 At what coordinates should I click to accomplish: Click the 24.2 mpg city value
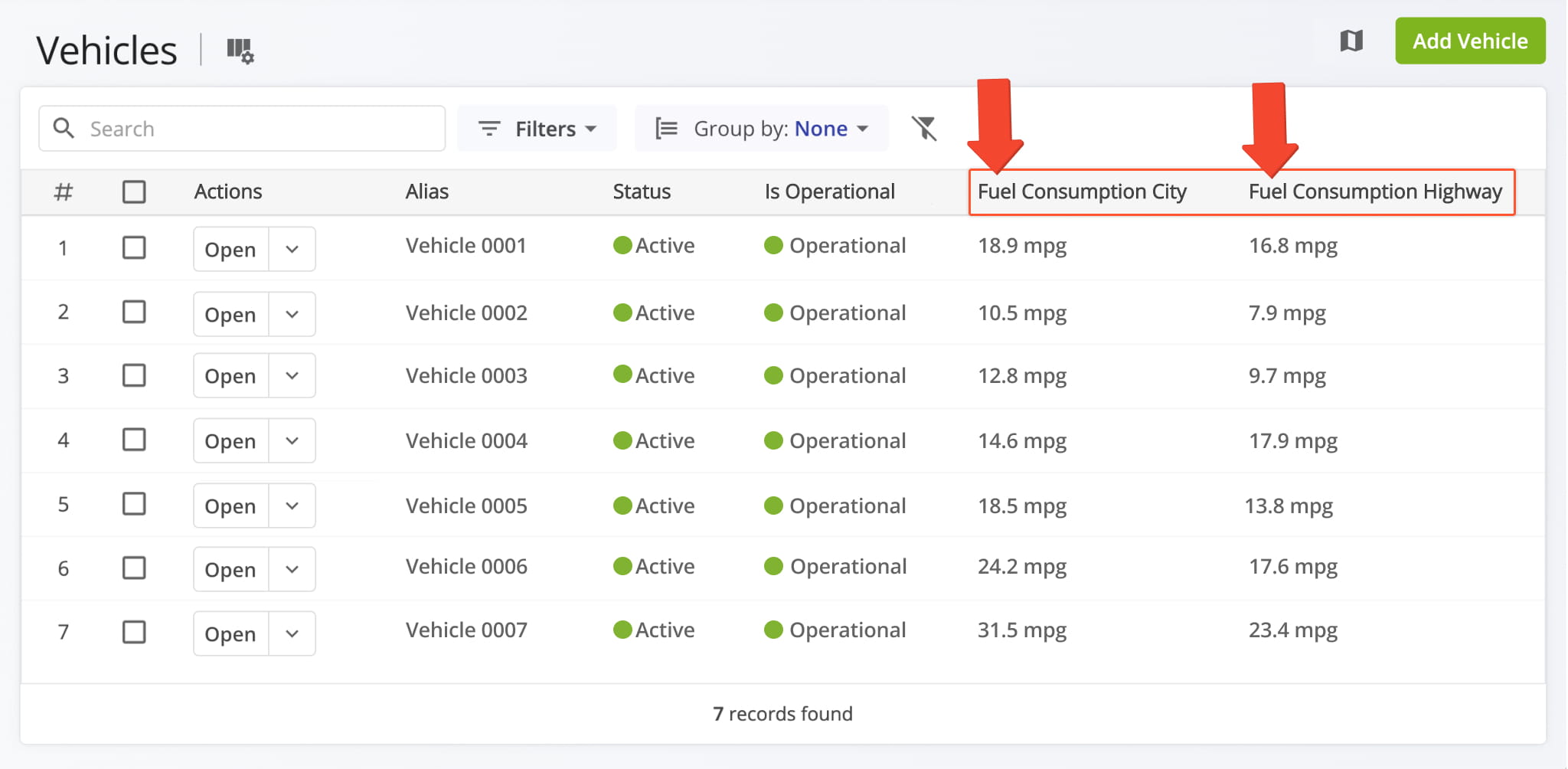point(1022,567)
